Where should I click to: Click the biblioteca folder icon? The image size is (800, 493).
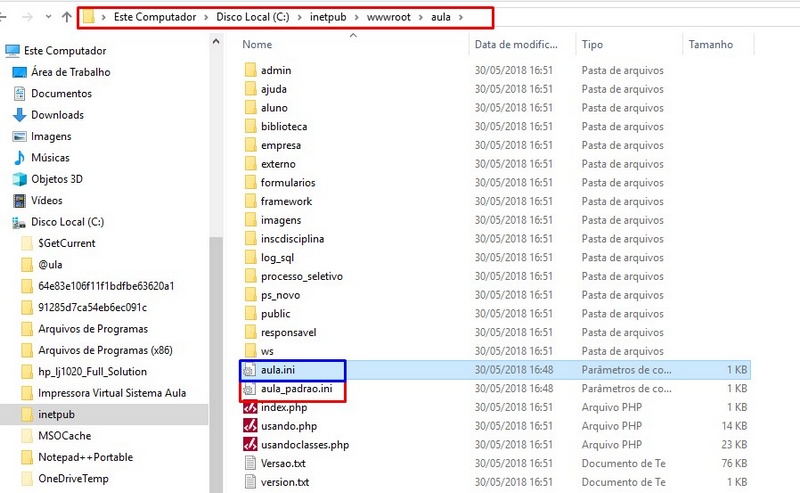(250, 126)
